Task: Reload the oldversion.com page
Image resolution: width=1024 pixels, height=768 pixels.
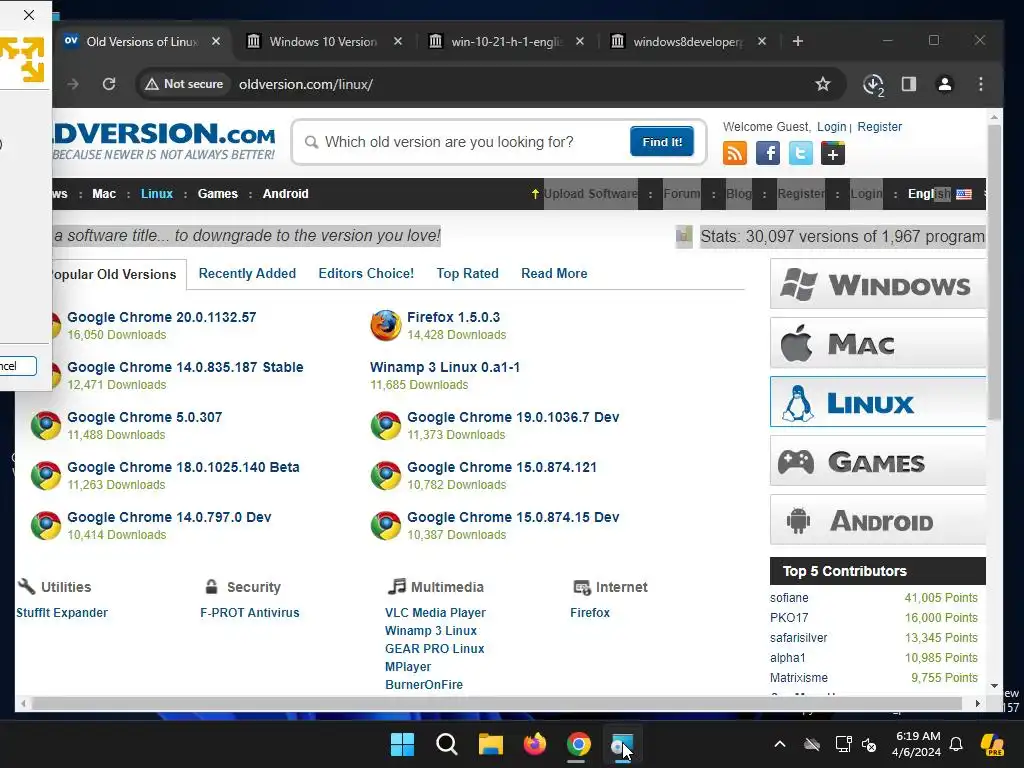Action: 109,84
